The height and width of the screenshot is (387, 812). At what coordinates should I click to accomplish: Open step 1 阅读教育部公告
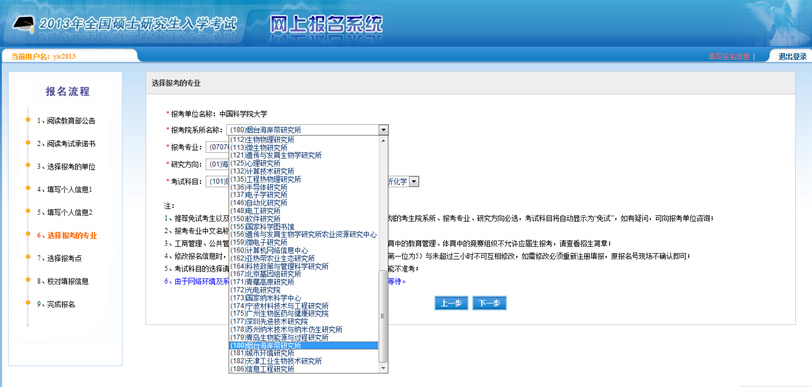click(66, 121)
